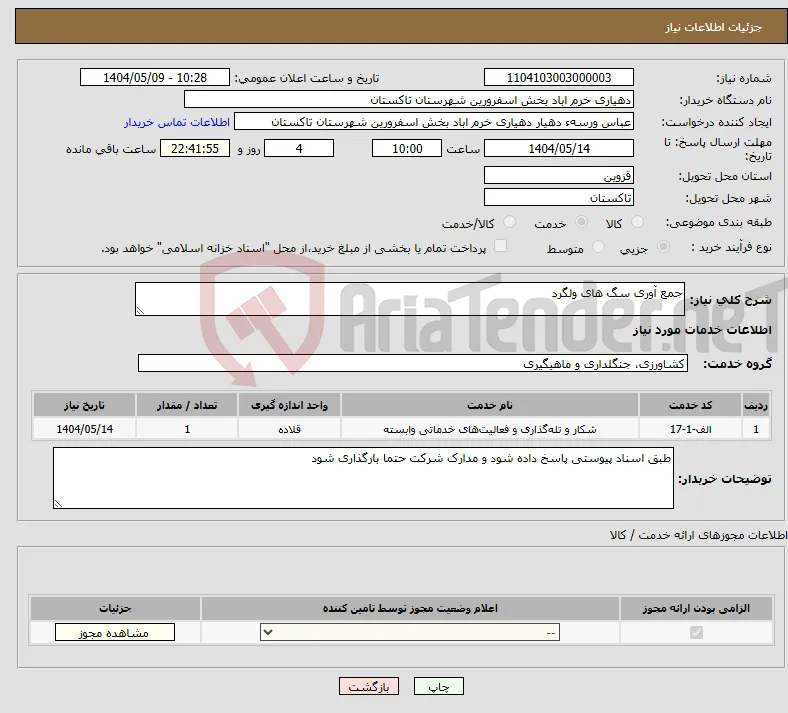Click the اطلاعات خدمات مورد نیاز heading
The width and height of the screenshot is (788, 713).
(702, 330)
